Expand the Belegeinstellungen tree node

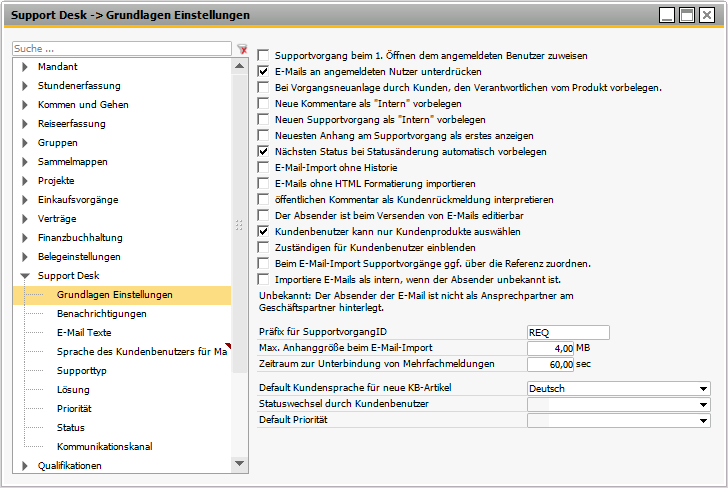click(25, 257)
